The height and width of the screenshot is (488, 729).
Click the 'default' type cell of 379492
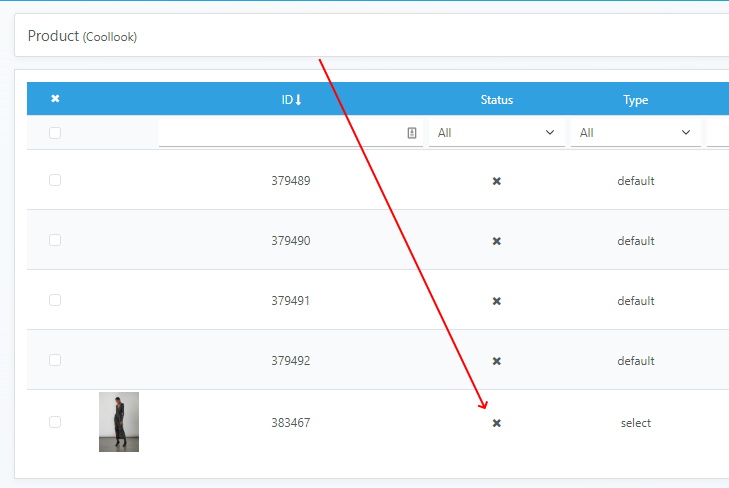pyautogui.click(x=636, y=360)
